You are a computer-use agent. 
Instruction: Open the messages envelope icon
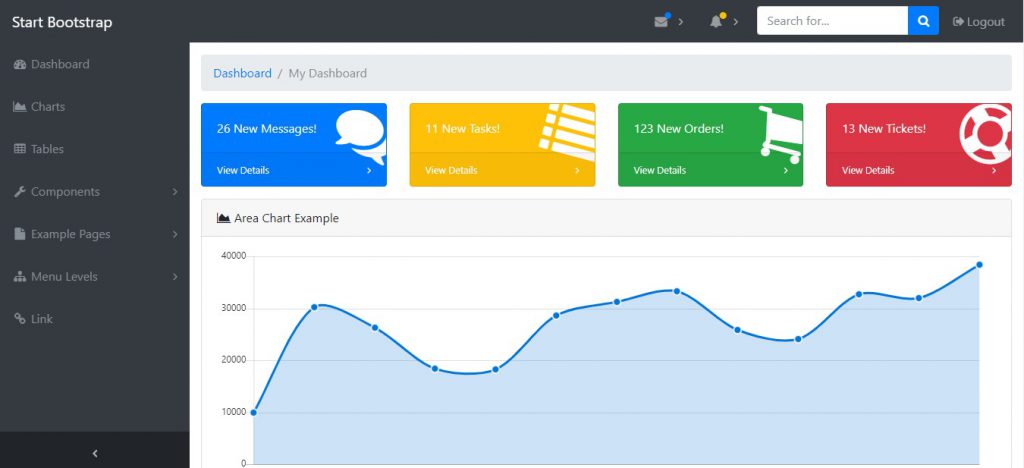[661, 22]
